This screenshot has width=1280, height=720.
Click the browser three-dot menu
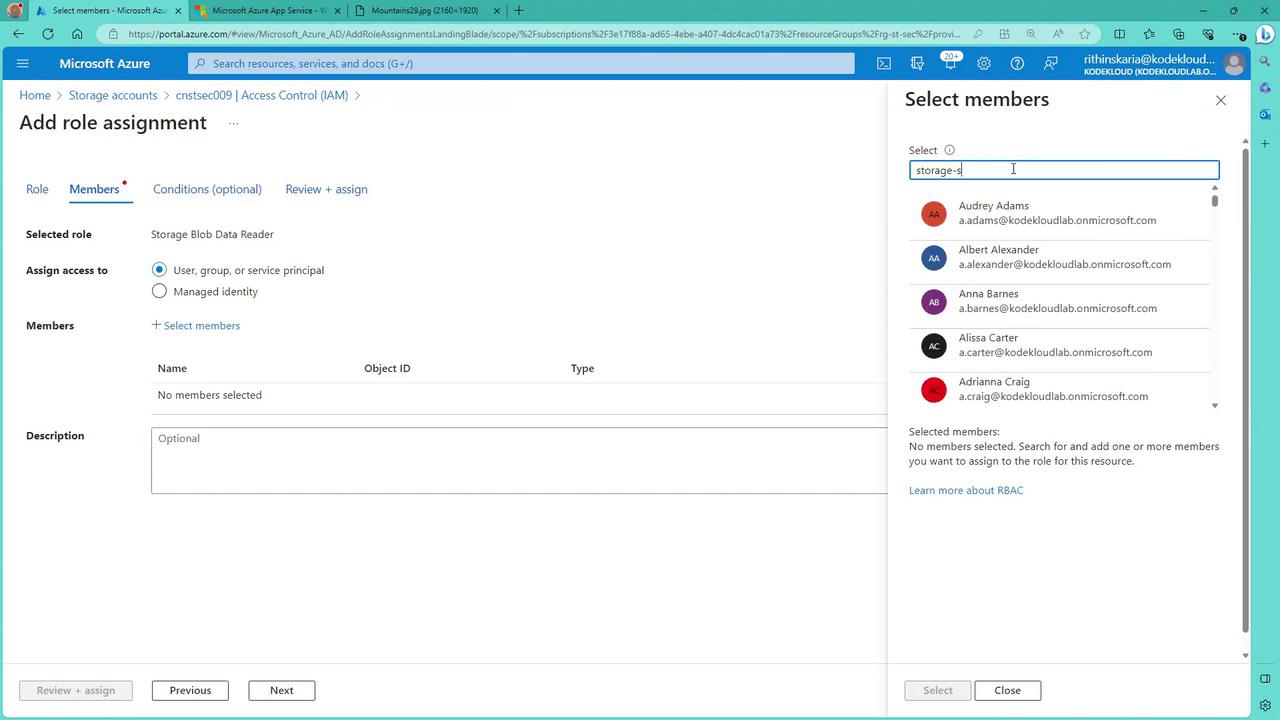point(1237,34)
